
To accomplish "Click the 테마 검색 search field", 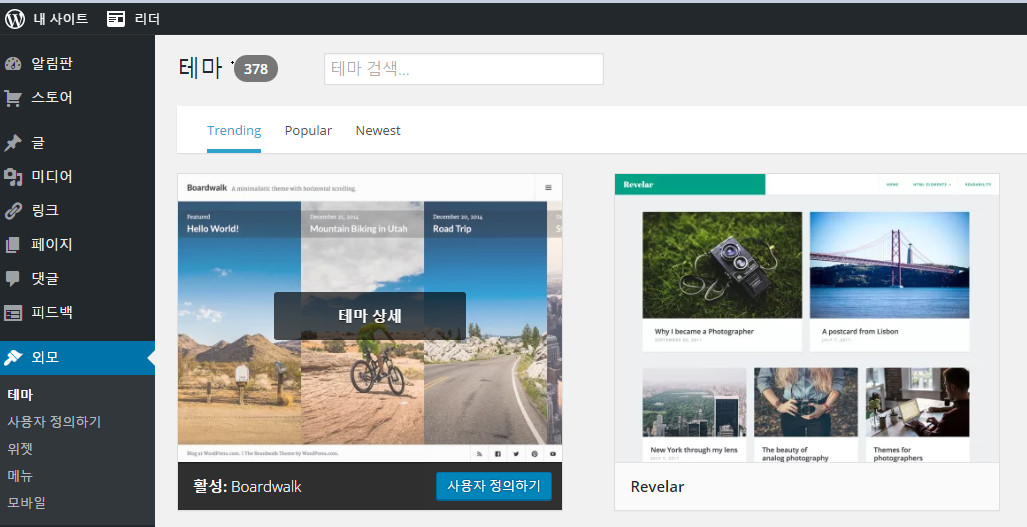I will pos(463,69).
